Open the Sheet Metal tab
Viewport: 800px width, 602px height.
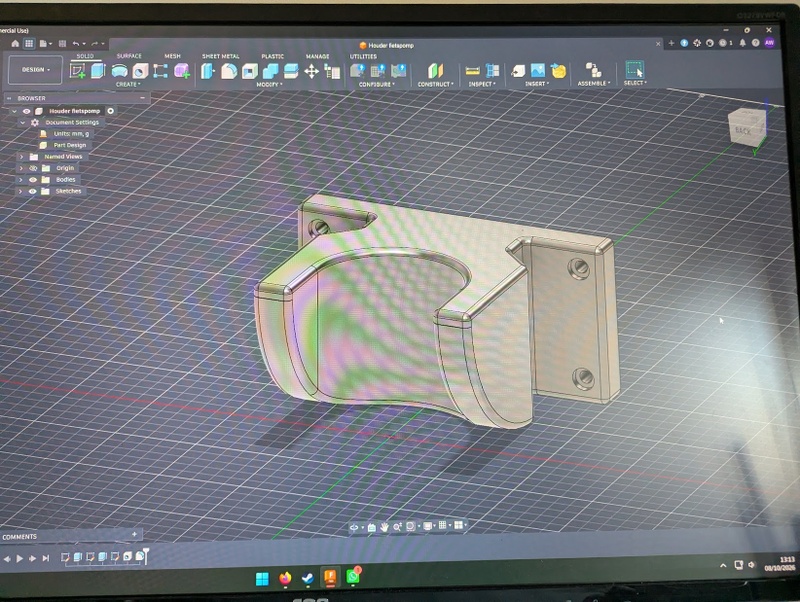pyautogui.click(x=220, y=56)
